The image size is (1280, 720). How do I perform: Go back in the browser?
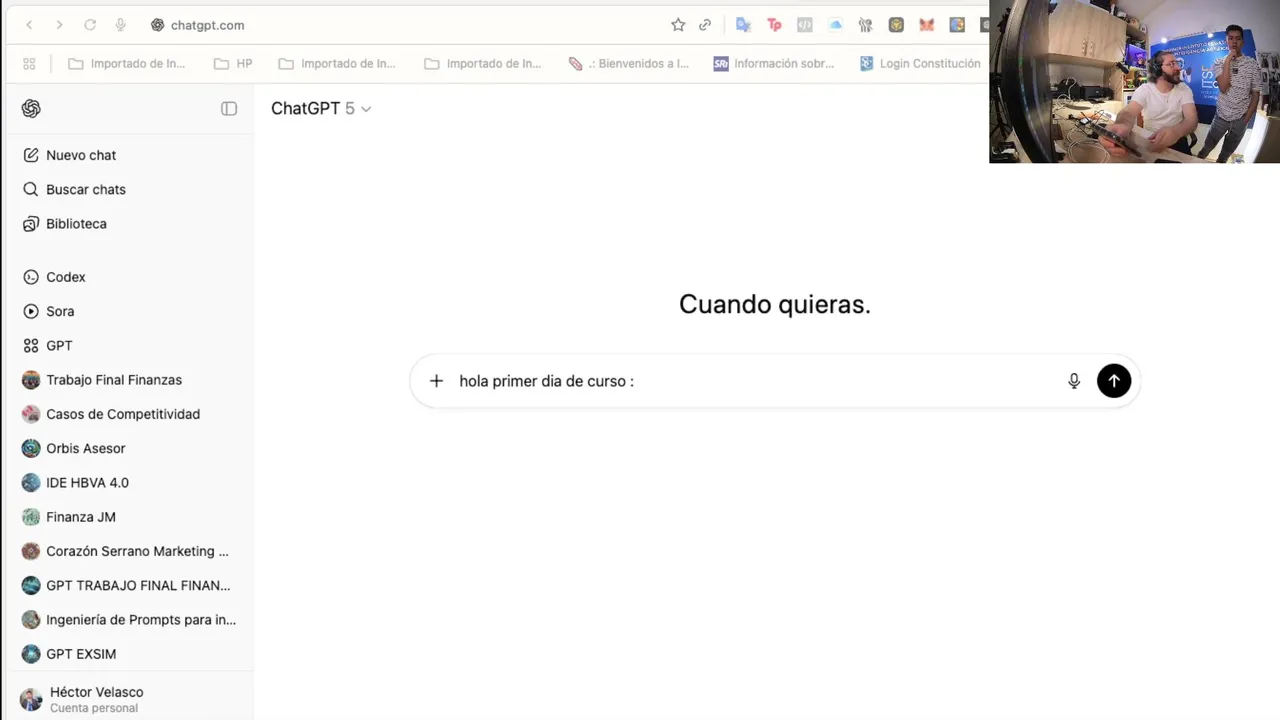pyautogui.click(x=29, y=25)
